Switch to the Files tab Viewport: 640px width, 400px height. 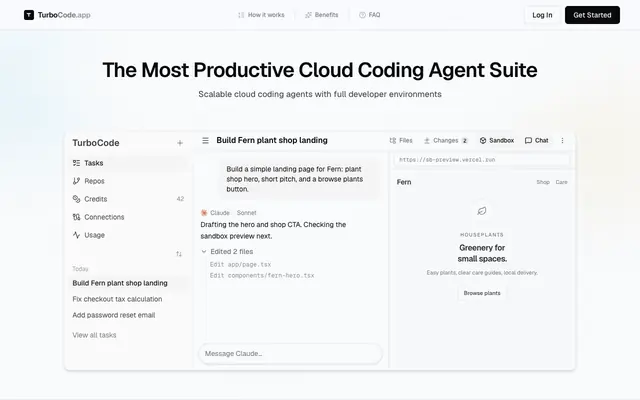(401, 140)
